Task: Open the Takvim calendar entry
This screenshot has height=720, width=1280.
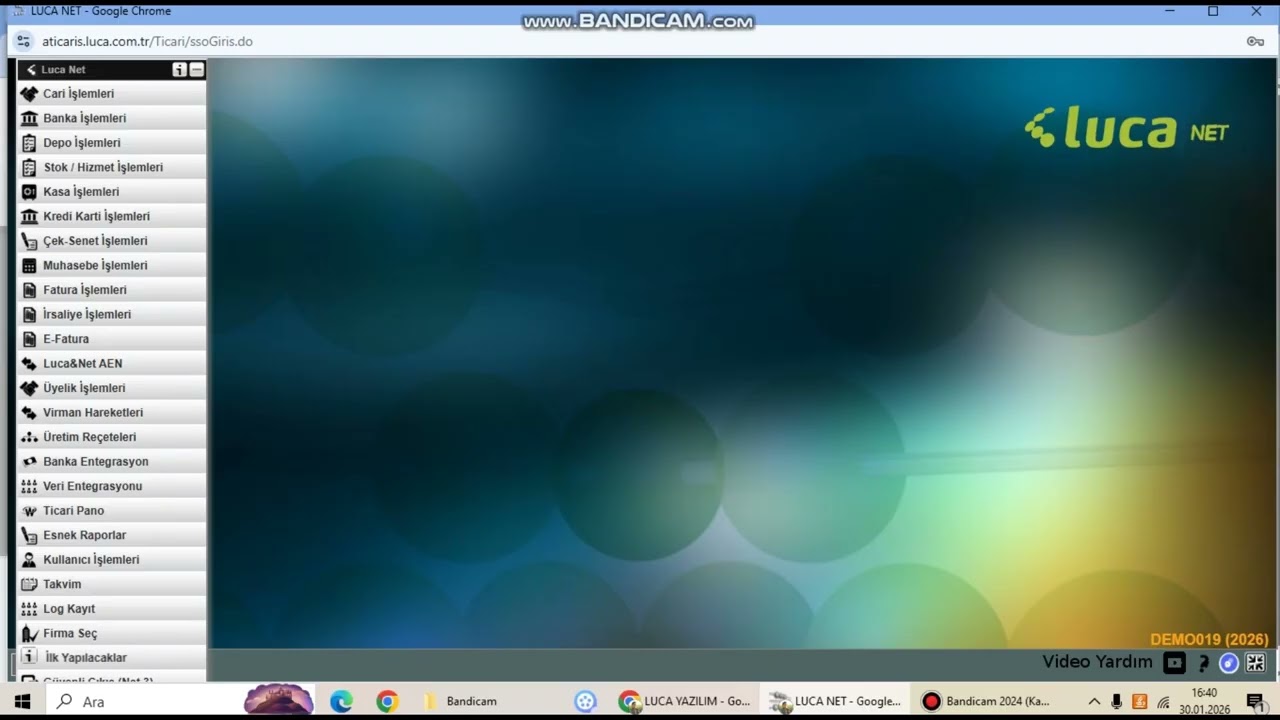Action: [x=112, y=584]
